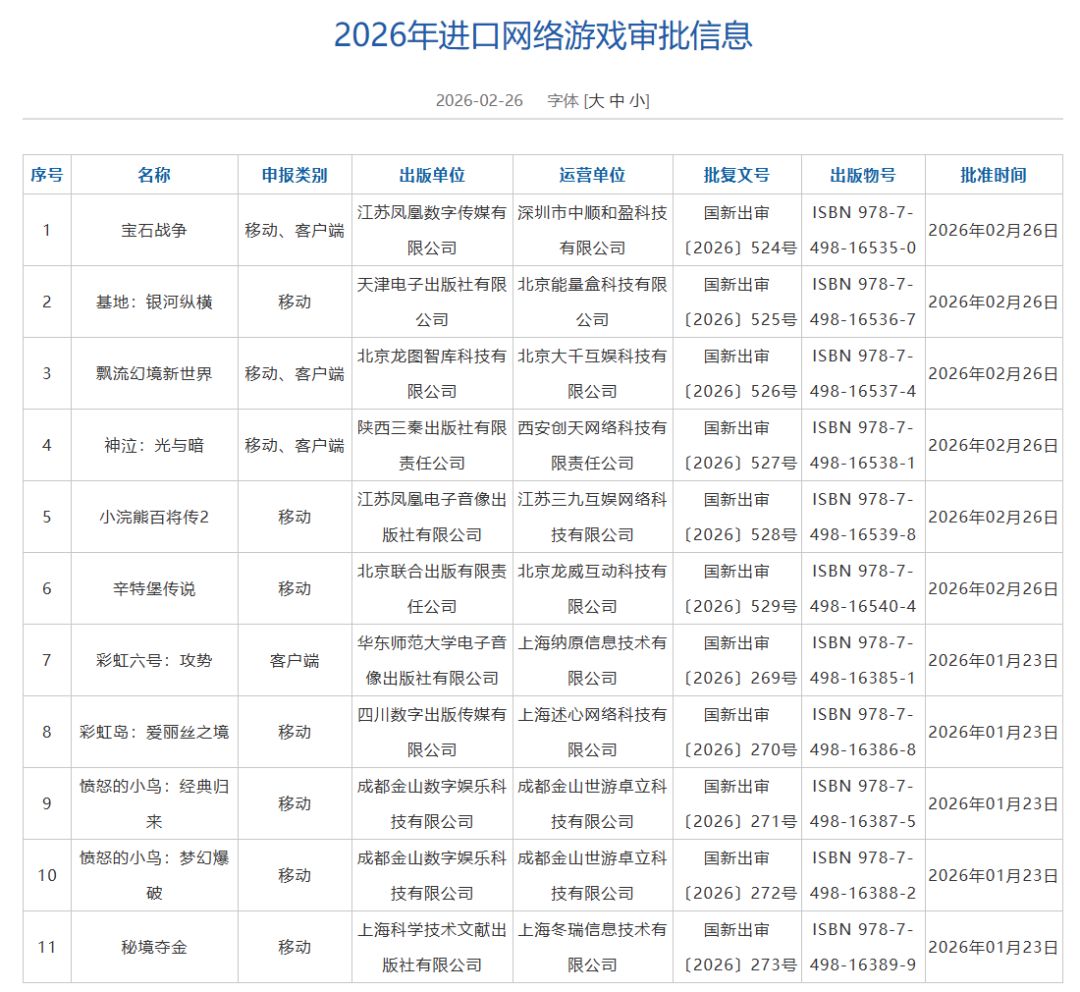Select game name 秘境夺金

pos(154,947)
